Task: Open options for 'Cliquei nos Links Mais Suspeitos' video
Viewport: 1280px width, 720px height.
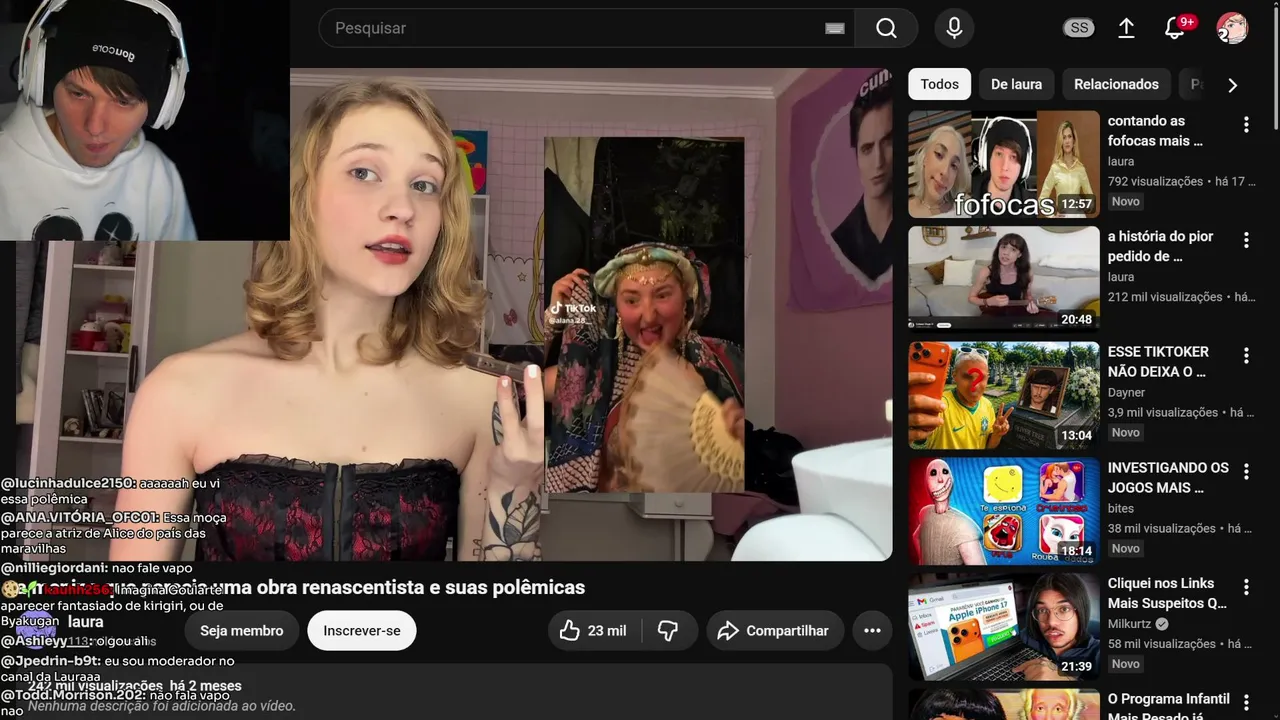Action: click(1246, 587)
